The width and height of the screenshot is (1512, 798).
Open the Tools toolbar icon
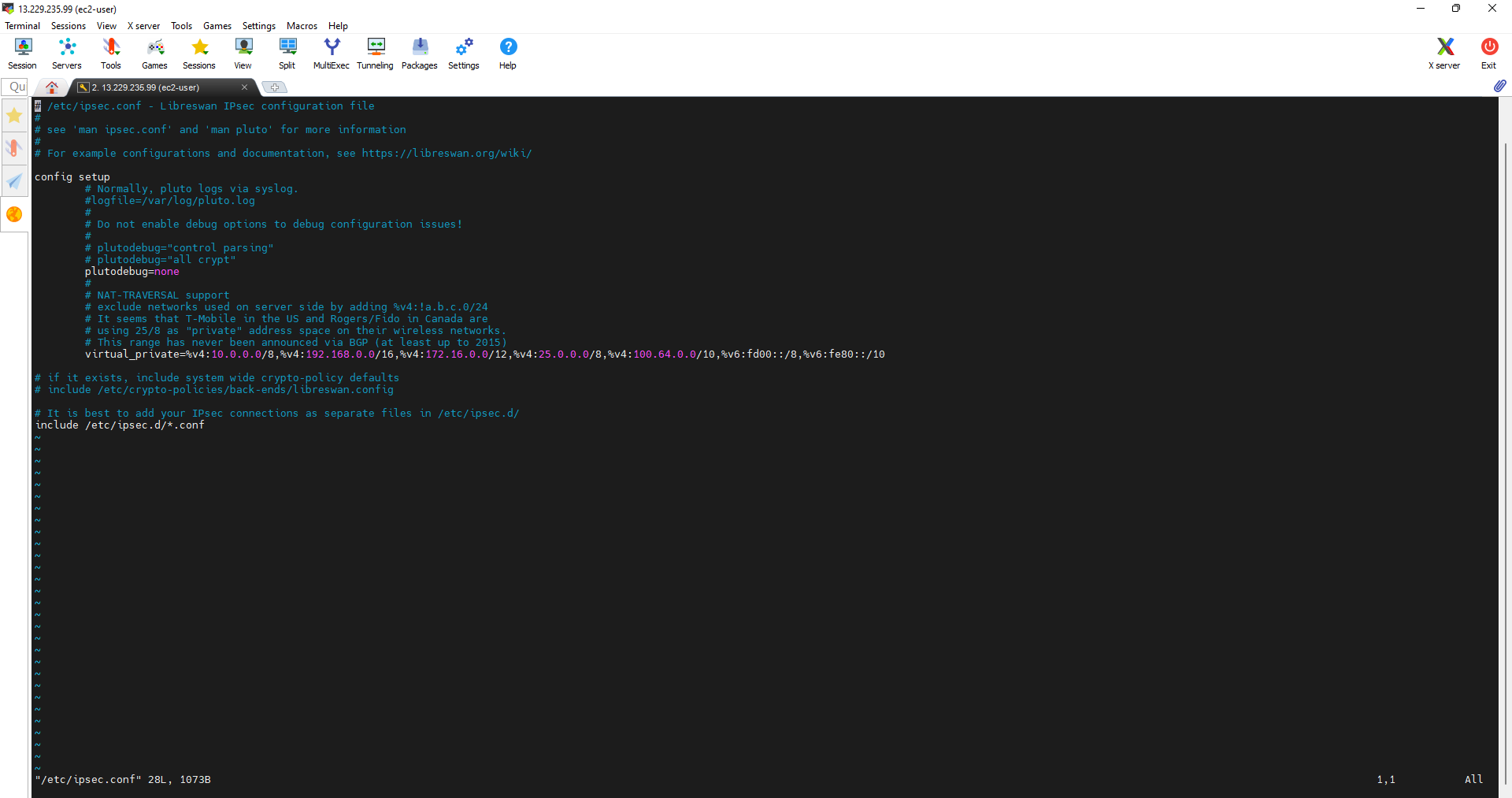coord(111,54)
